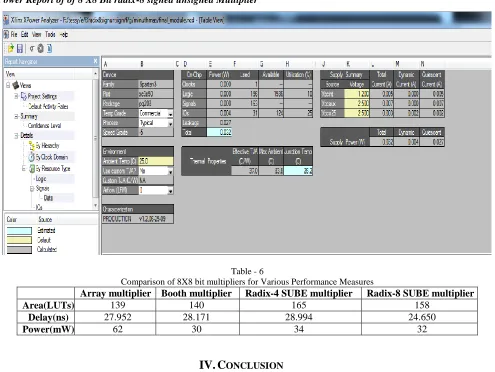Click the IOs power value 0.004

coord(219,113)
